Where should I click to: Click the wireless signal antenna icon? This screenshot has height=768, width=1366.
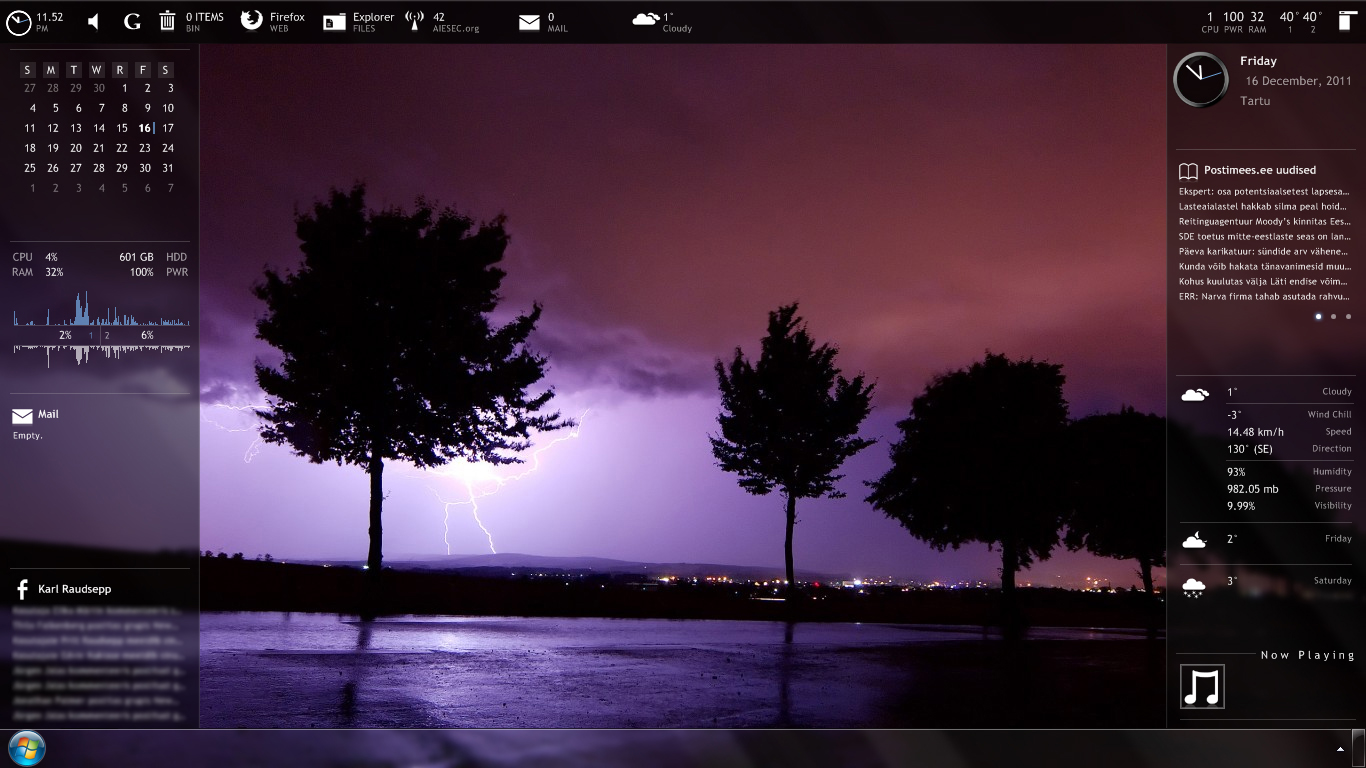point(414,21)
